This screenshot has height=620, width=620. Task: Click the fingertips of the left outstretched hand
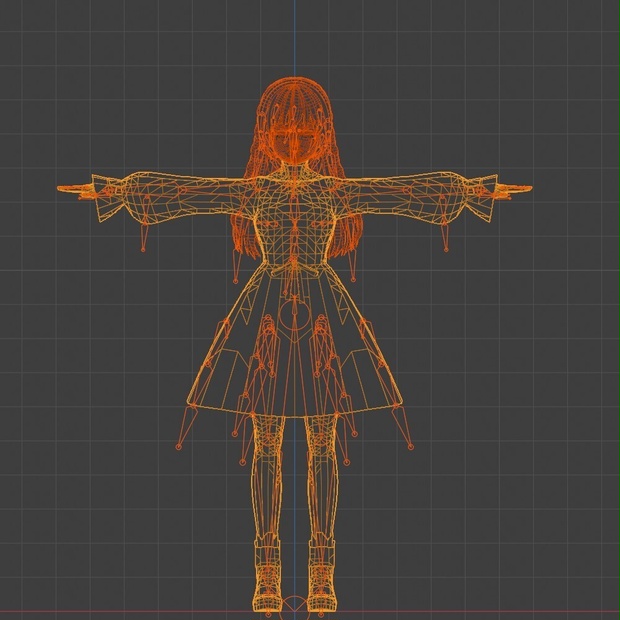(x=63, y=189)
